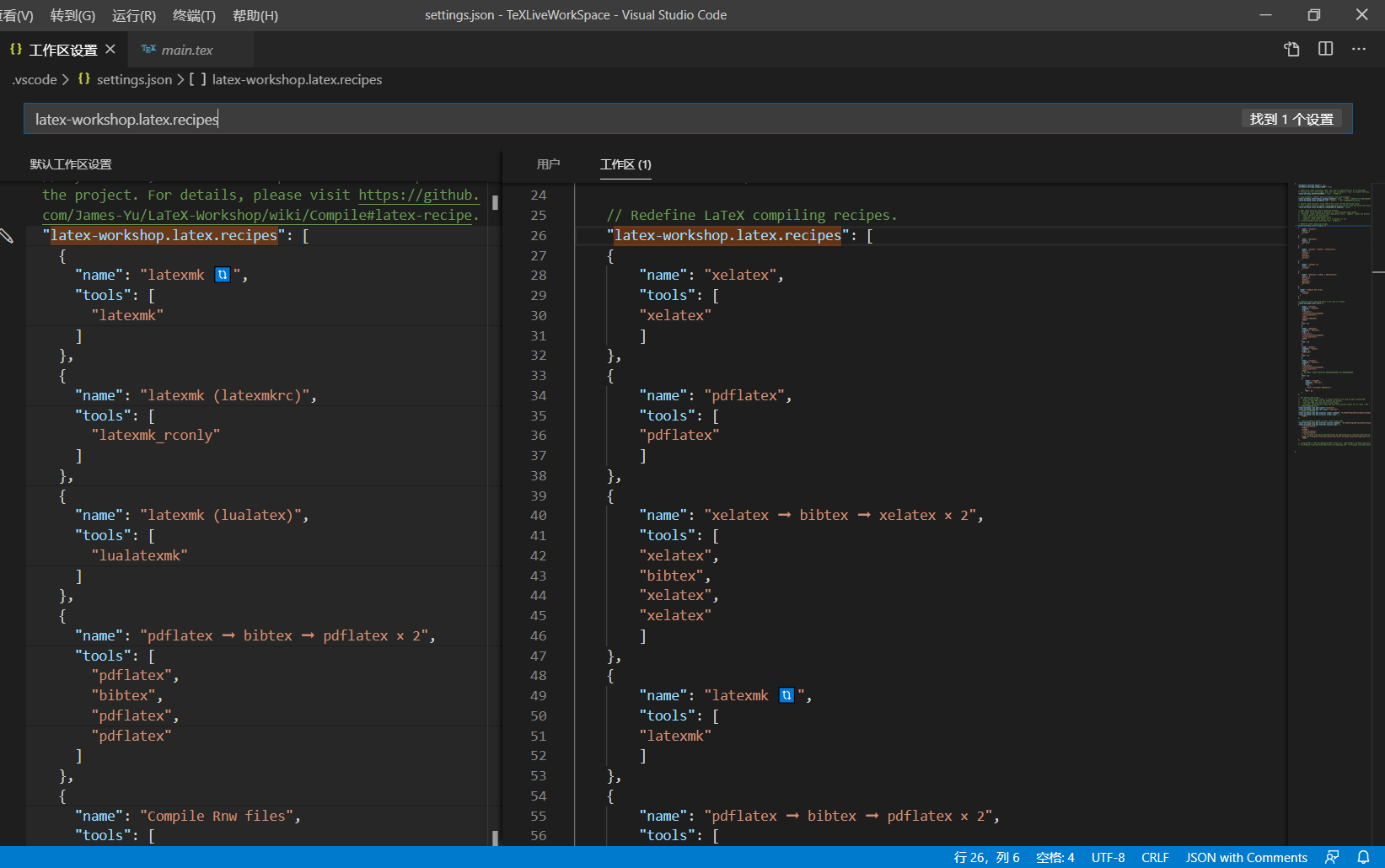Viewport: 1385px width, 868px height.
Task: Click the open raw settings.json icon
Action: pyautogui.click(x=1291, y=49)
